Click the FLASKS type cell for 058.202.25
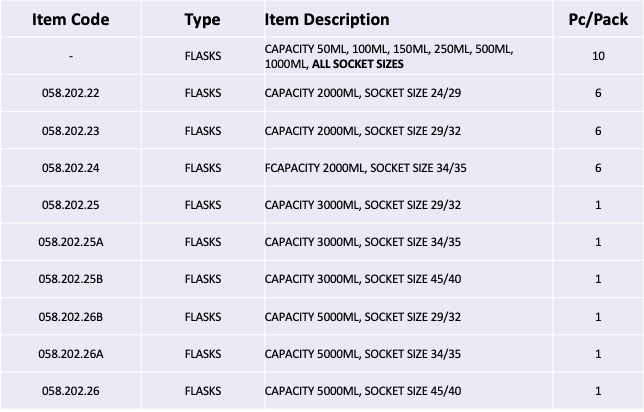644x412 pixels. (x=203, y=205)
